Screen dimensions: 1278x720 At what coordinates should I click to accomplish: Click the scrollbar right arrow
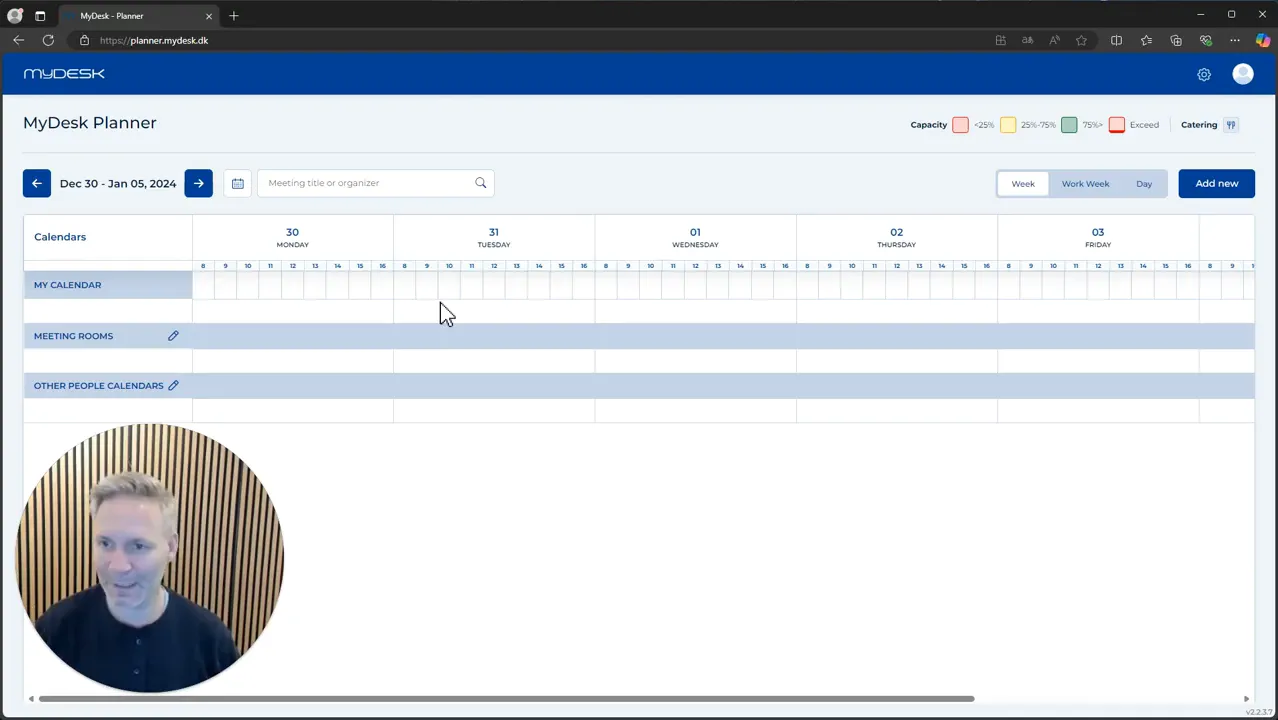1246,699
